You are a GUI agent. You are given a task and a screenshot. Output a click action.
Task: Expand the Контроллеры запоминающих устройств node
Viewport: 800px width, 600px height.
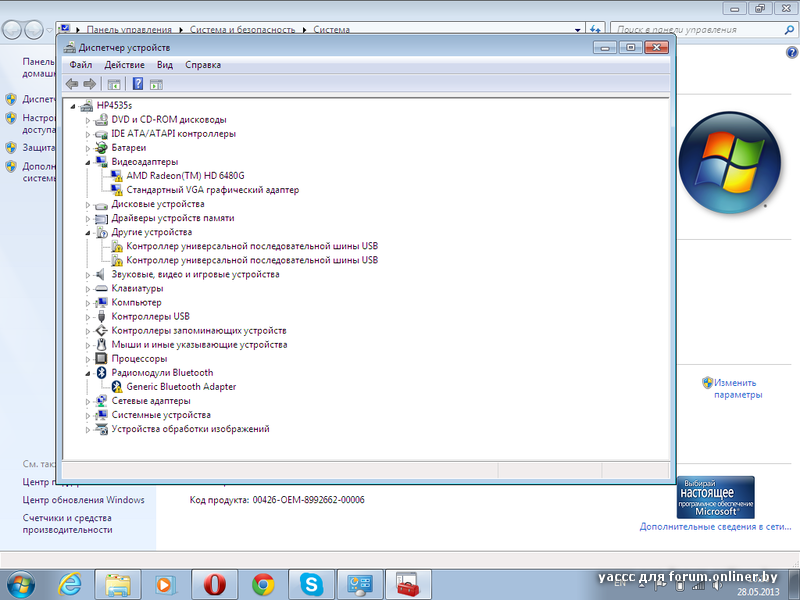[x=88, y=331]
